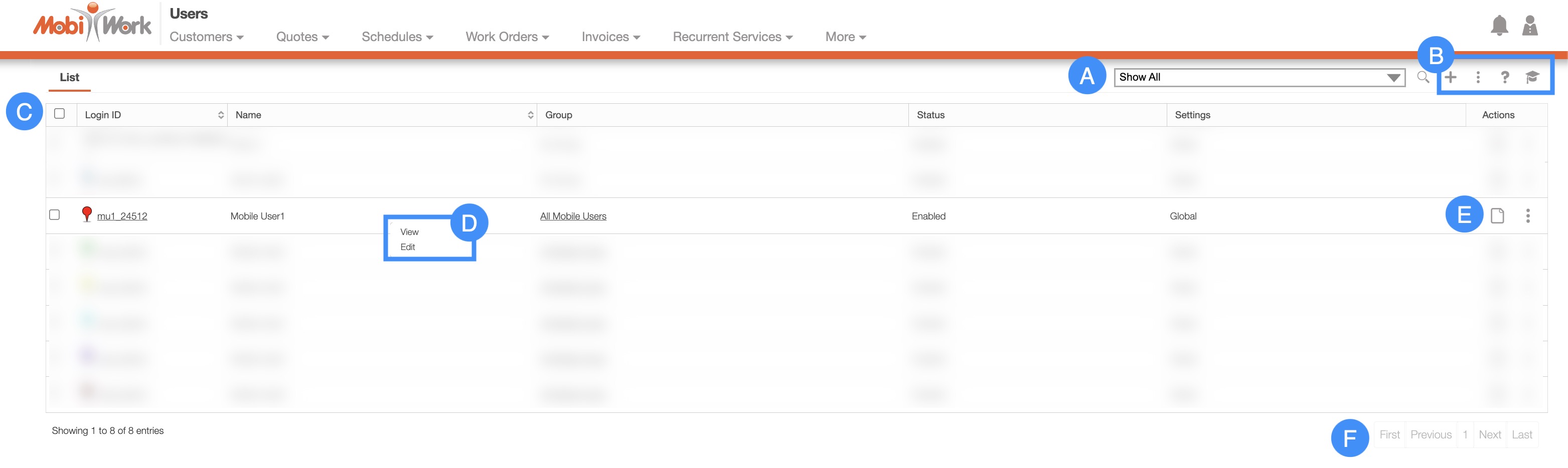Open the three-dot actions menu for mu1_24512
This screenshot has height=468, width=1568.
[1528, 216]
